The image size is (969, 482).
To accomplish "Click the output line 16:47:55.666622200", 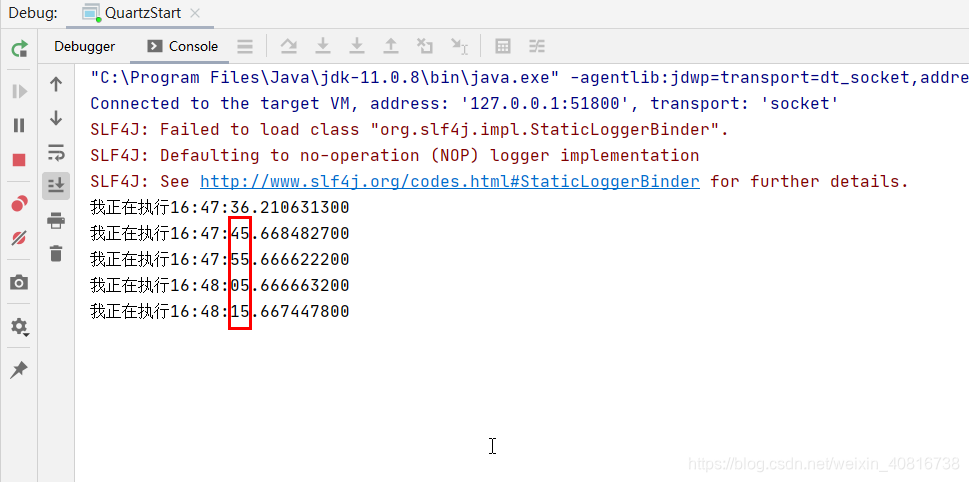I will coord(220,260).
